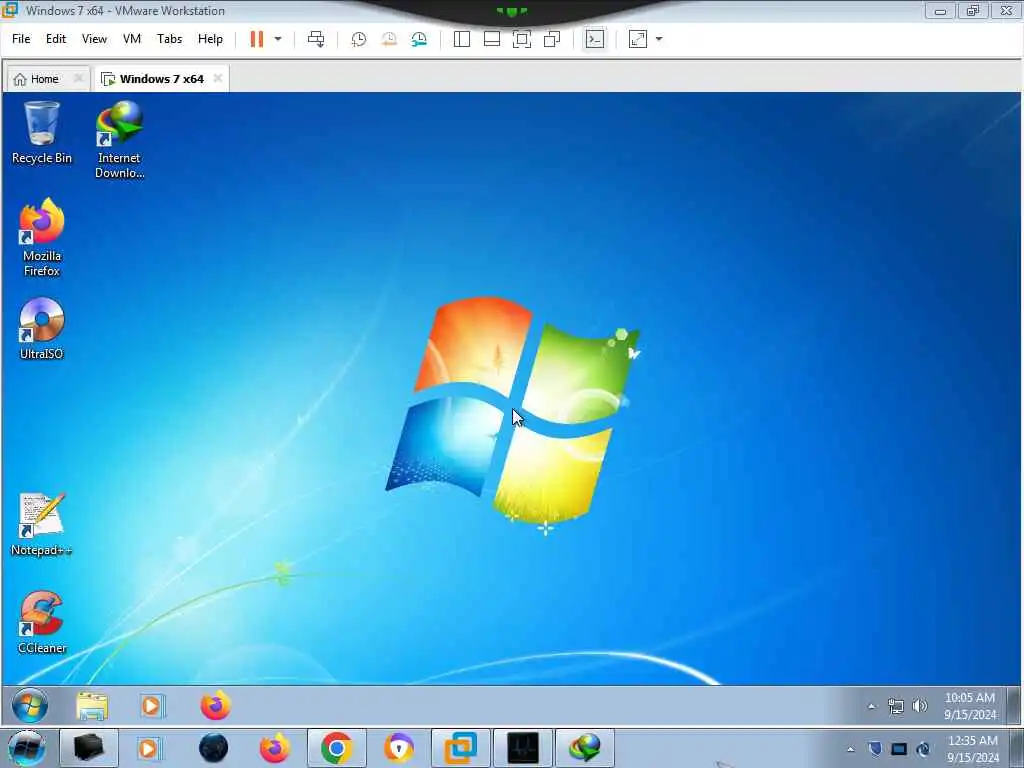1024x768 pixels.
Task: Toggle the thumbnail bar icon
Action: tap(492, 39)
